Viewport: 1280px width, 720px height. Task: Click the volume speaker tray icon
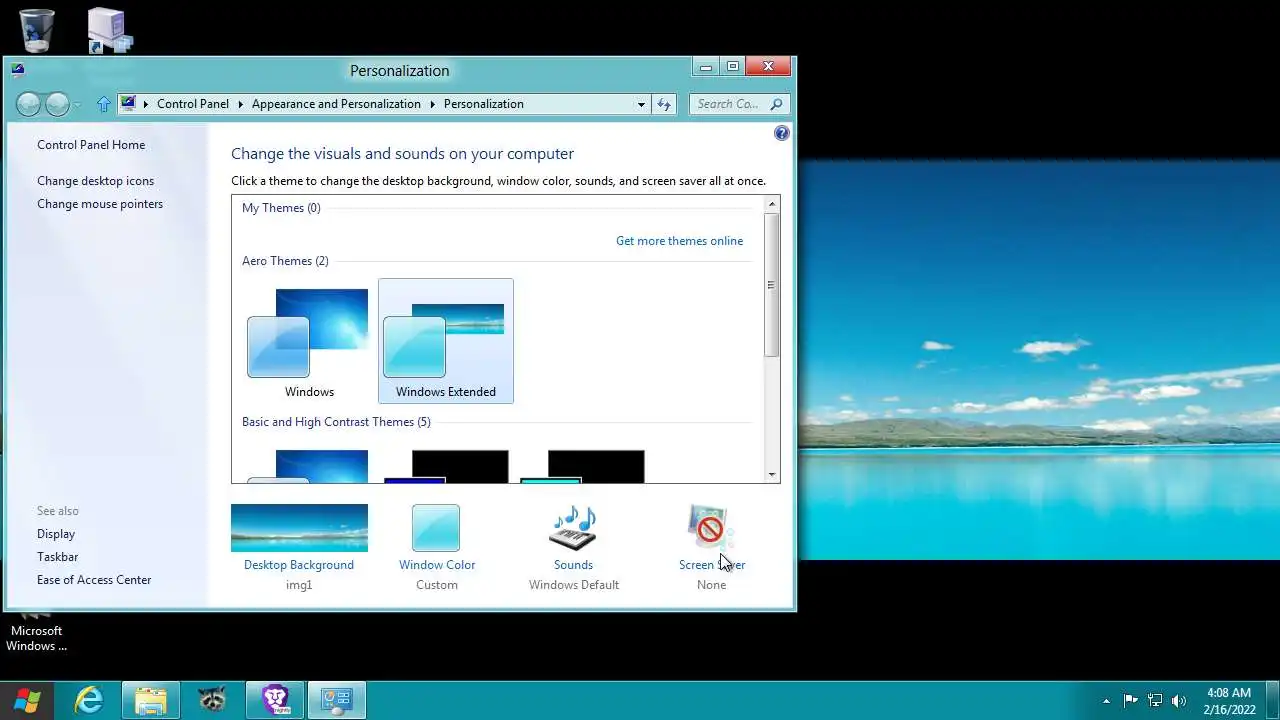(1179, 701)
